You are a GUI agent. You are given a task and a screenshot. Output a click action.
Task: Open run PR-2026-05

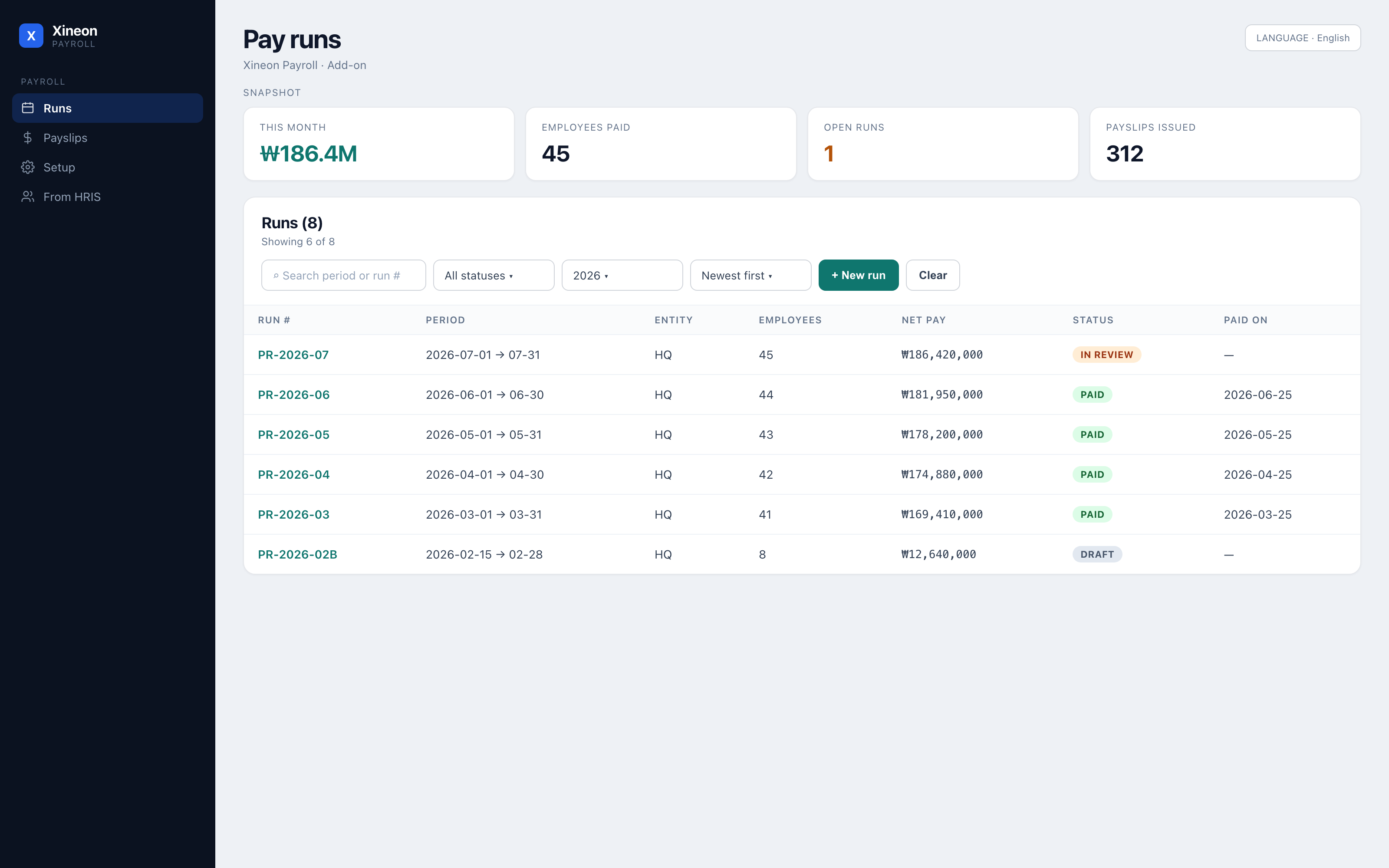294,434
